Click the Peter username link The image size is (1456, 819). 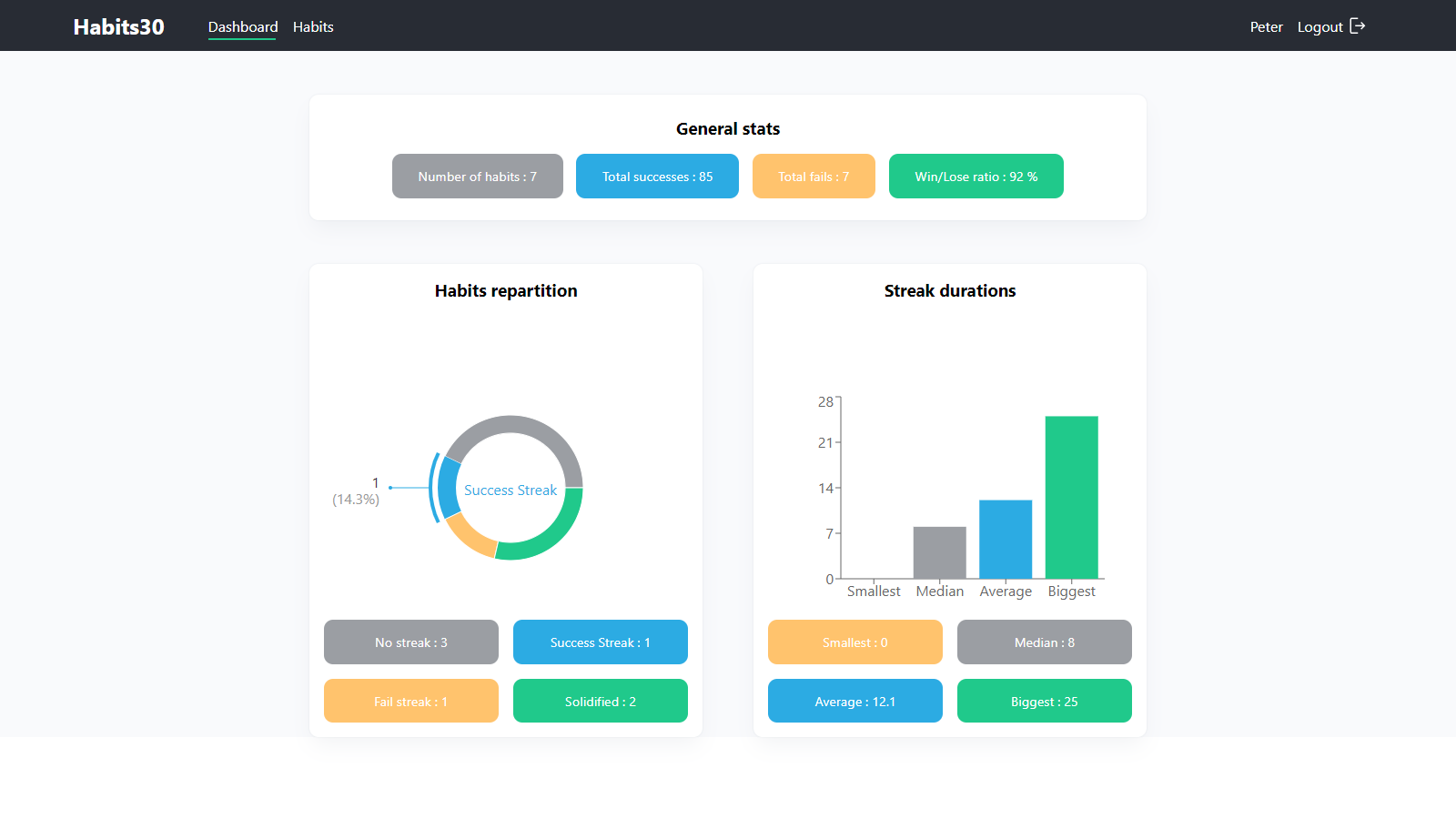coord(1266,27)
